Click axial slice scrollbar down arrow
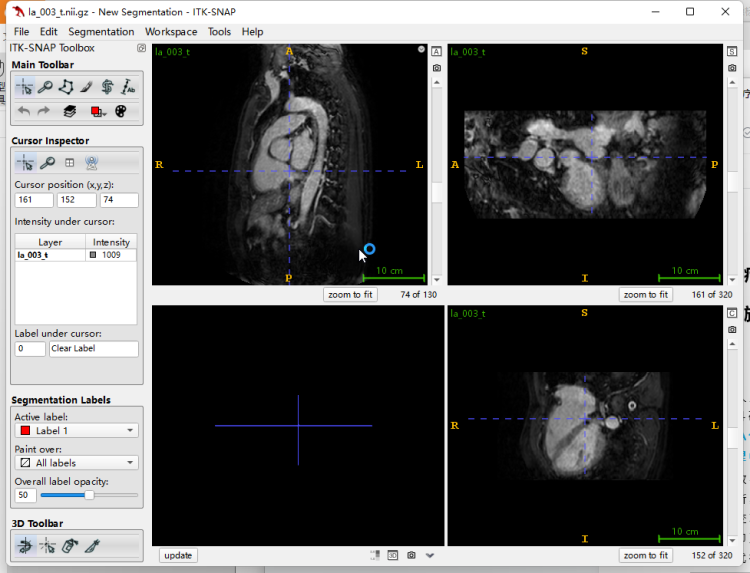 (436, 280)
